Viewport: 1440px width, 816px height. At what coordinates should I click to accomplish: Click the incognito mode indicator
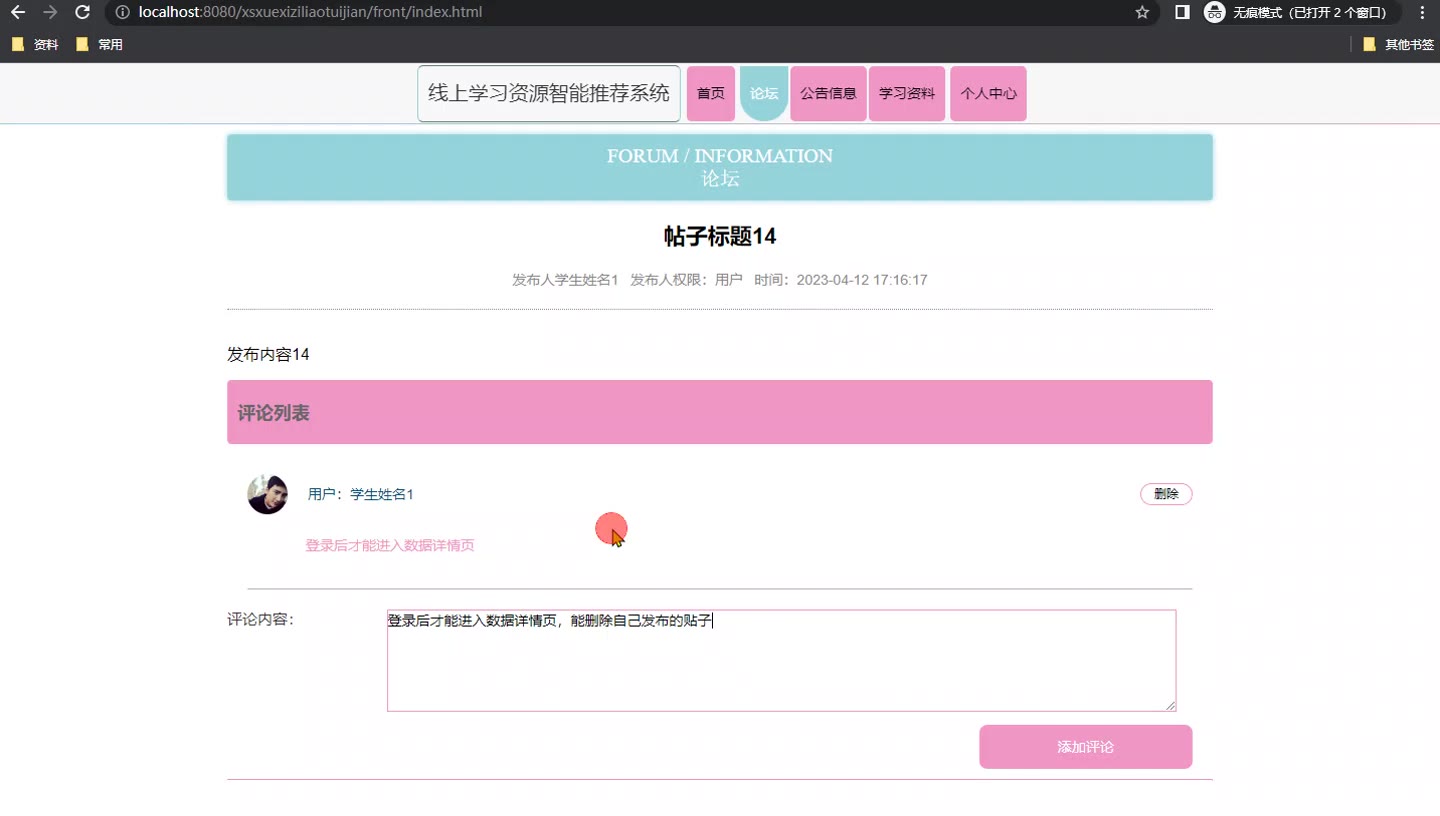coord(1300,13)
